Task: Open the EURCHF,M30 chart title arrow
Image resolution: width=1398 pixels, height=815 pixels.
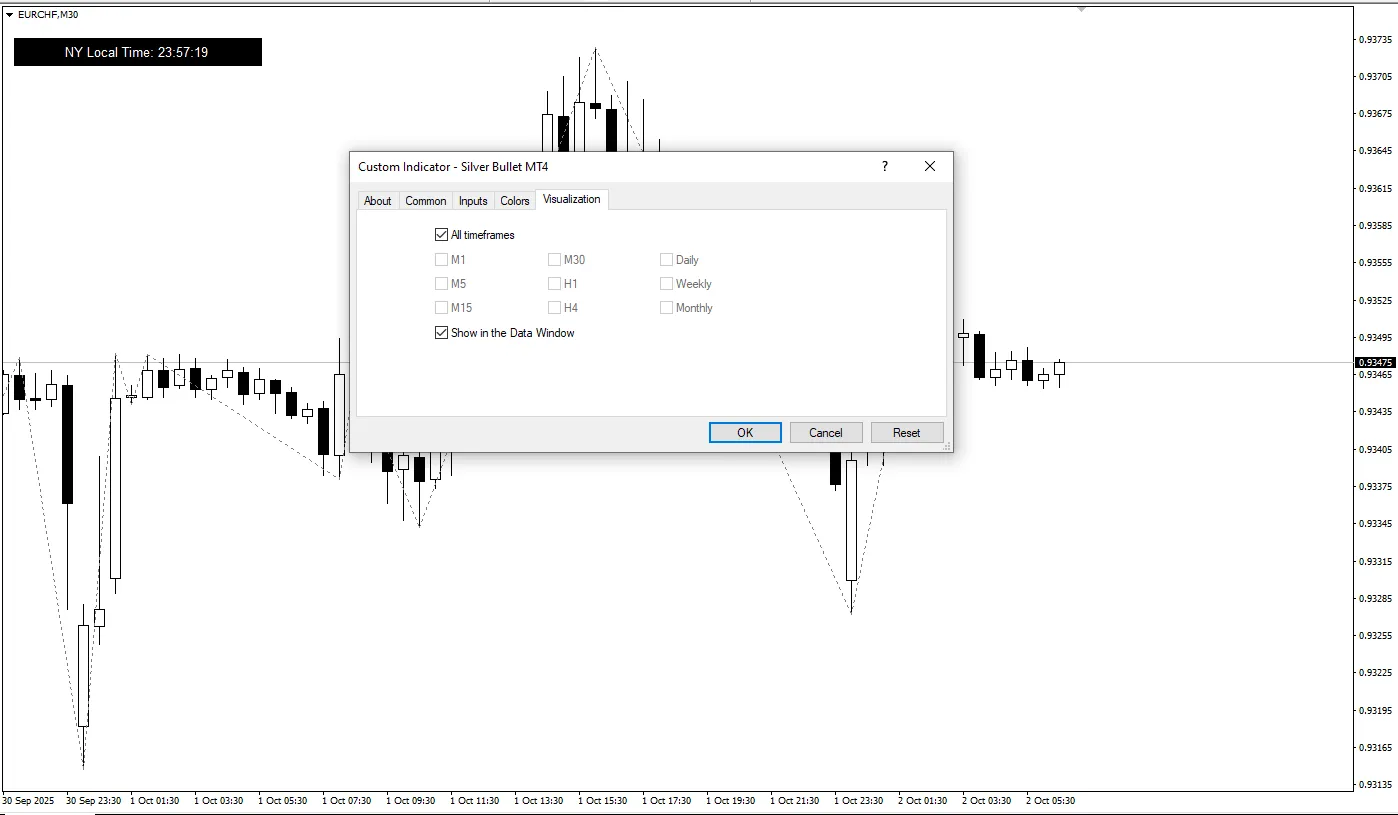Action: click(9, 15)
